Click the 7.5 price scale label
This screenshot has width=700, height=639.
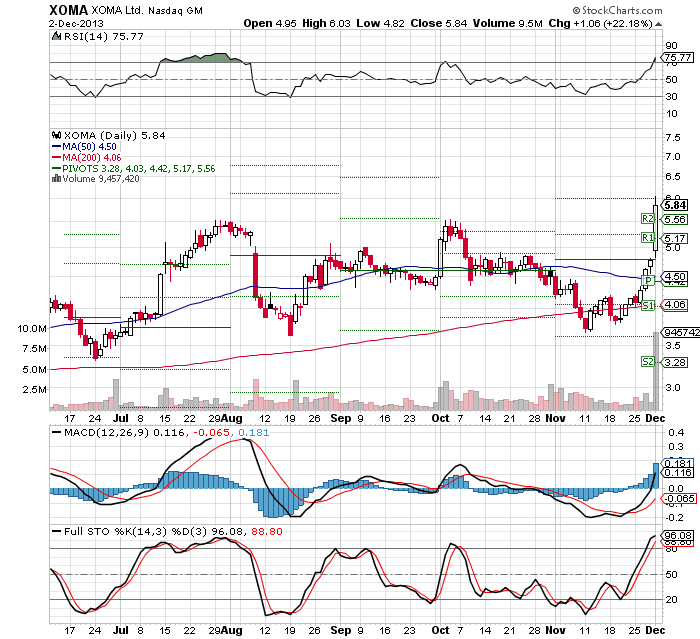673,138
